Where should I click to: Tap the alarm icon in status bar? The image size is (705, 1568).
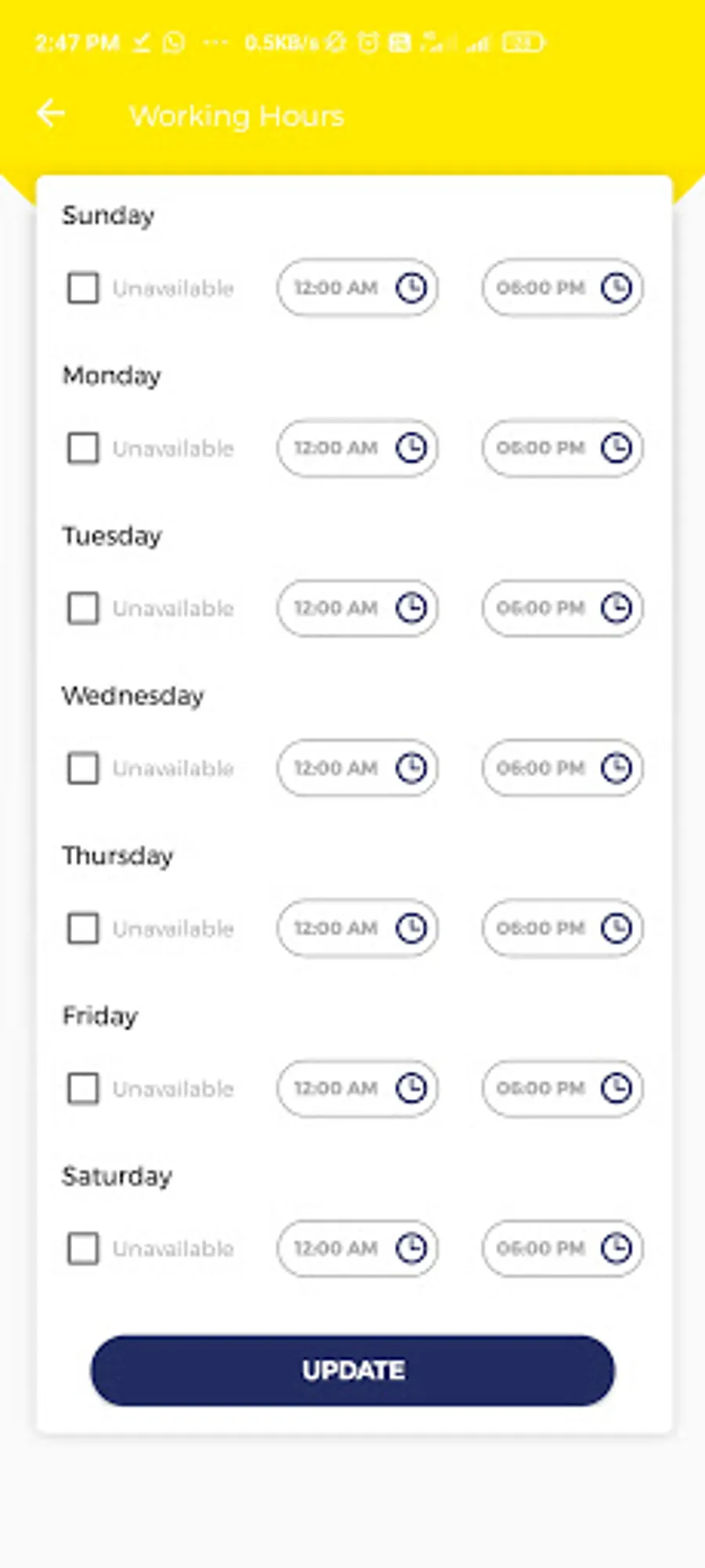[367, 42]
